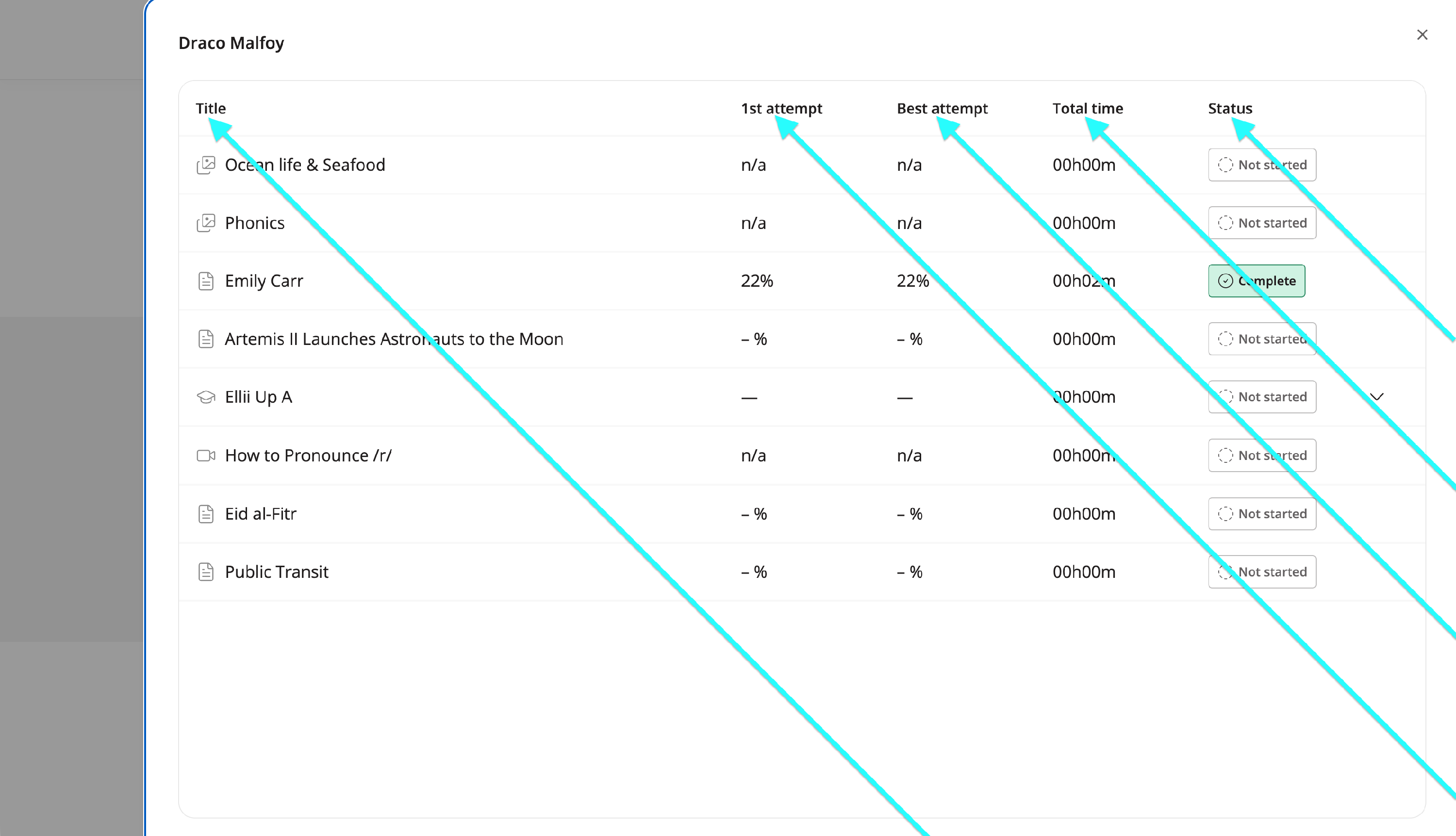Expand the Ellii Up A row chevron
Screen dimensions: 1456x836
tap(1377, 397)
